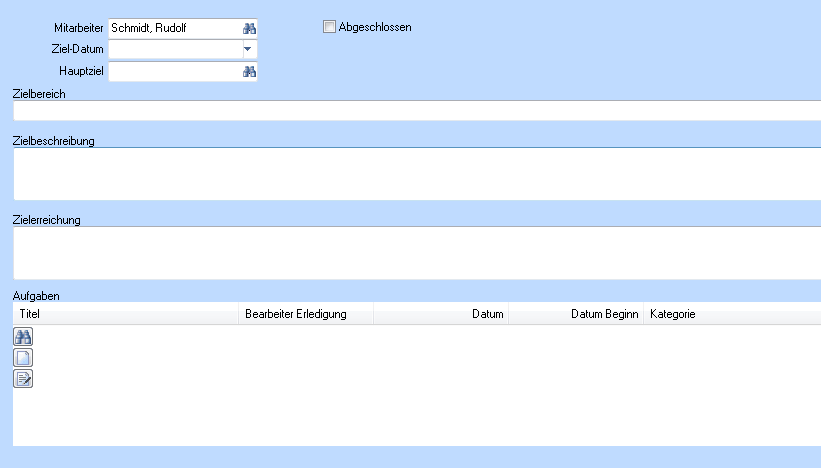Focus the Zielerreichung text area
The image size is (821, 468).
(417, 253)
